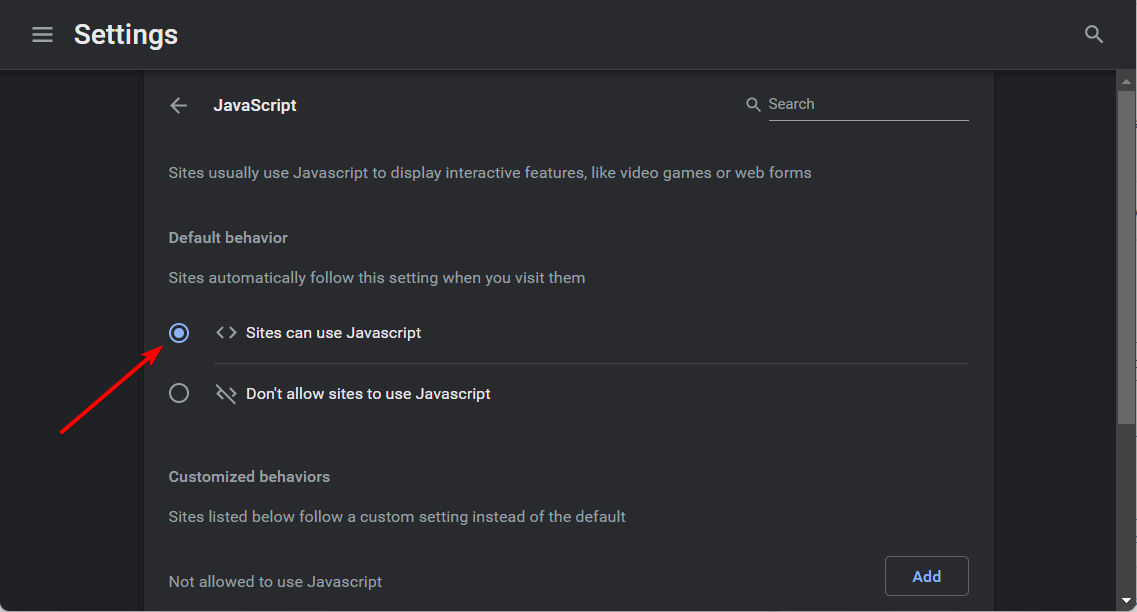This screenshot has width=1137, height=612.
Task: Click the search icon in top header
Action: (1094, 35)
